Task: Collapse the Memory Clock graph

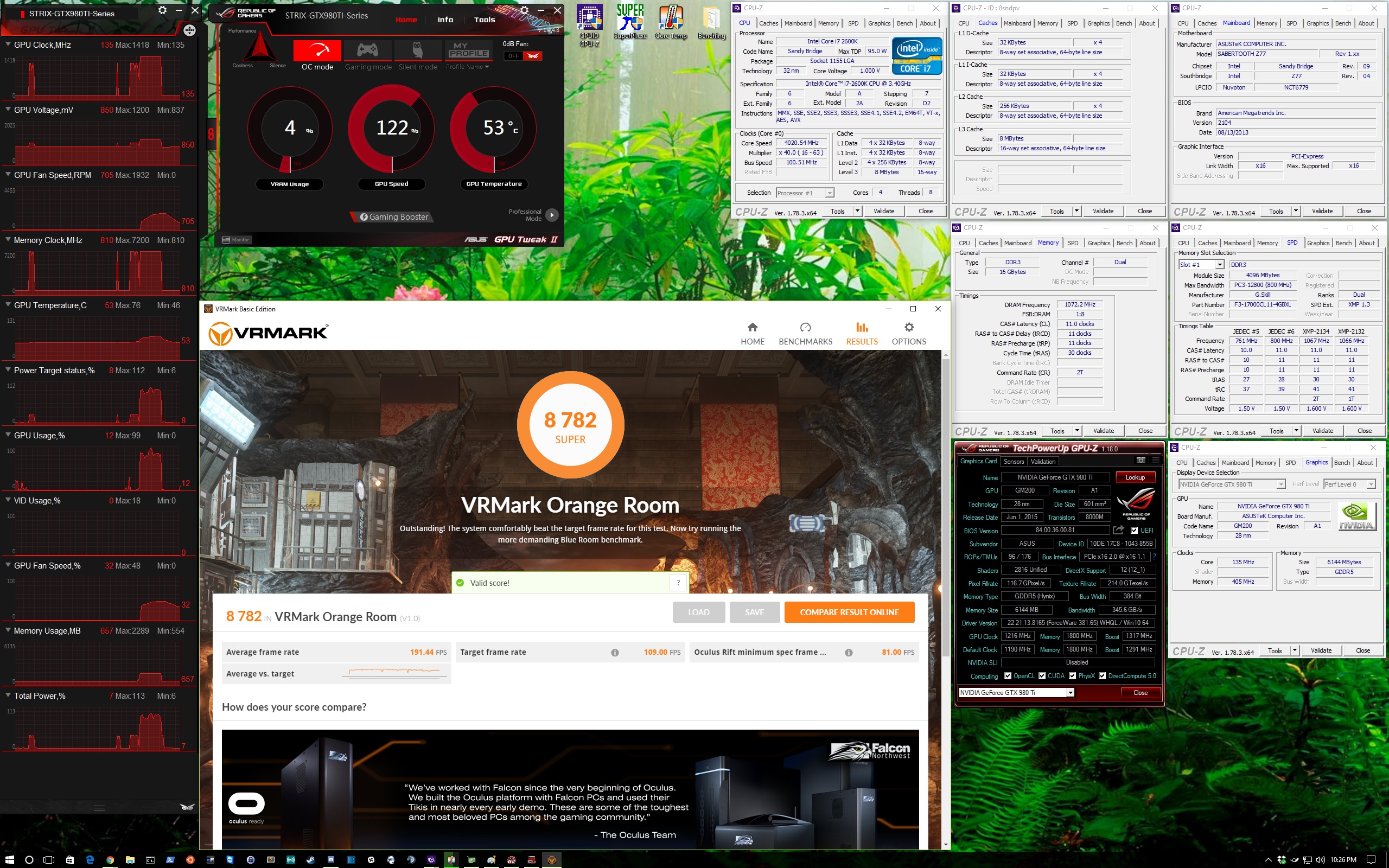Action: tap(8, 240)
